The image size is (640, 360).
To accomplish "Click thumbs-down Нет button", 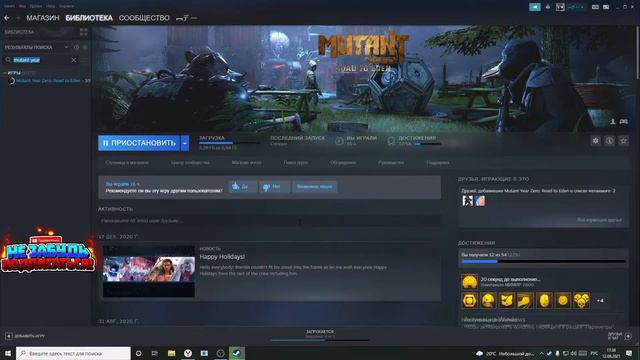I will click(x=275, y=187).
